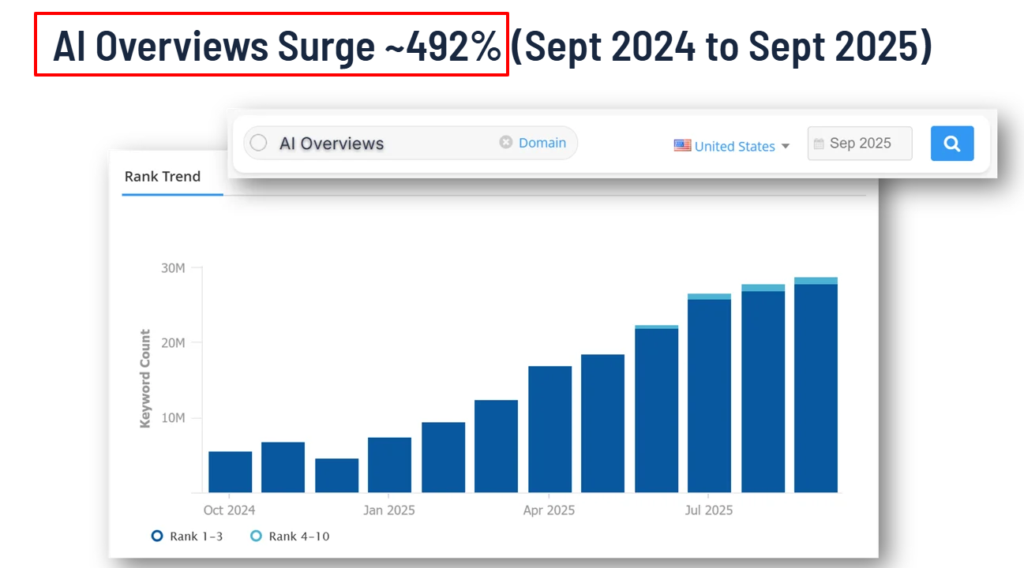Select the radio circle beside AI Overviews
1024x568 pixels.
[x=259, y=143]
